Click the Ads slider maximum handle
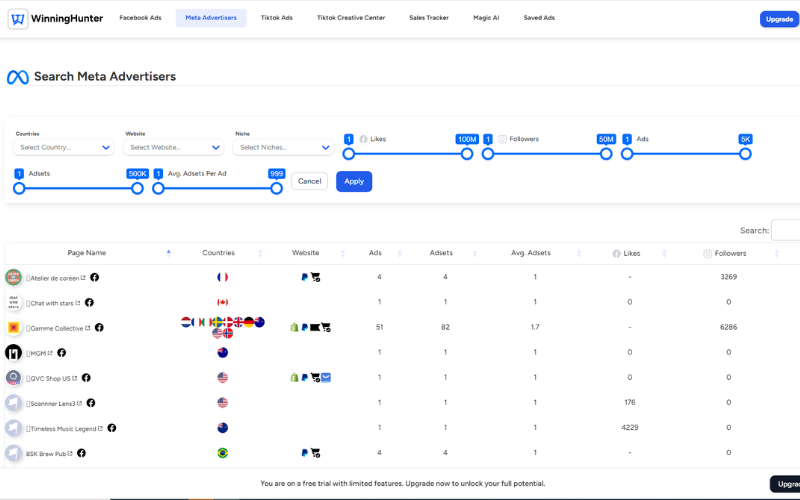Viewport: 800px width, 500px height. (x=745, y=154)
